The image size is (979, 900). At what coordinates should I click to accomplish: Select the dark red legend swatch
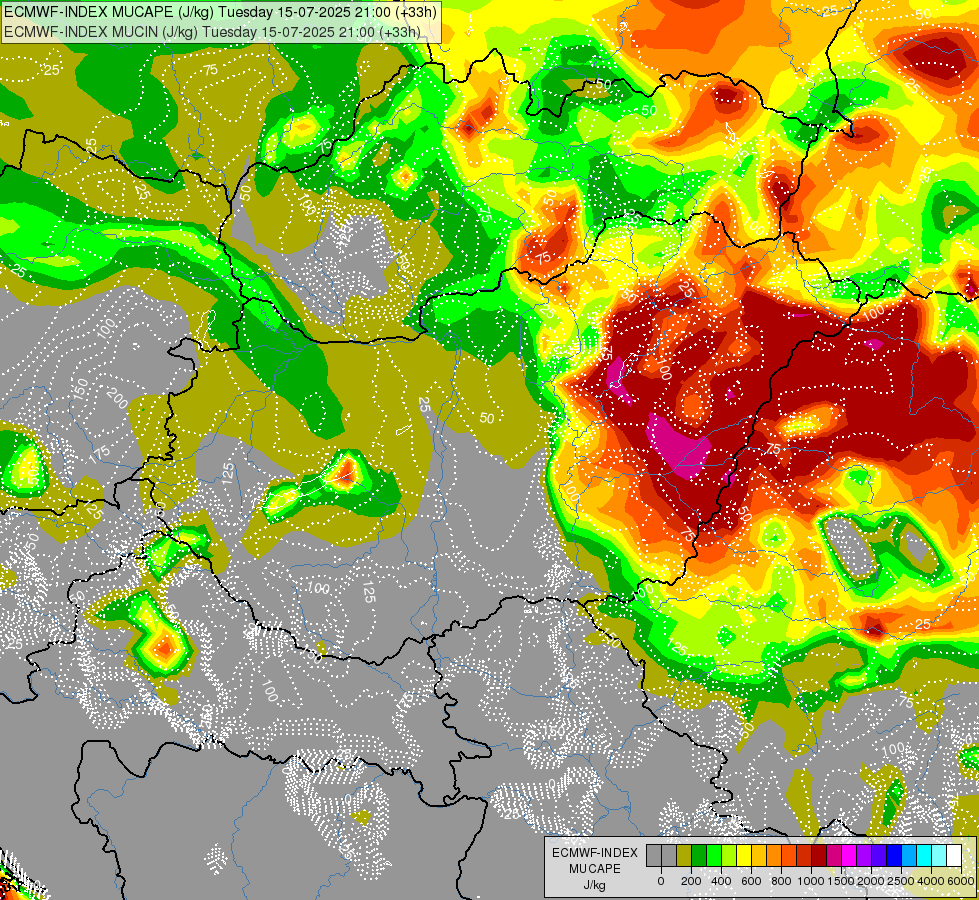coord(819,855)
